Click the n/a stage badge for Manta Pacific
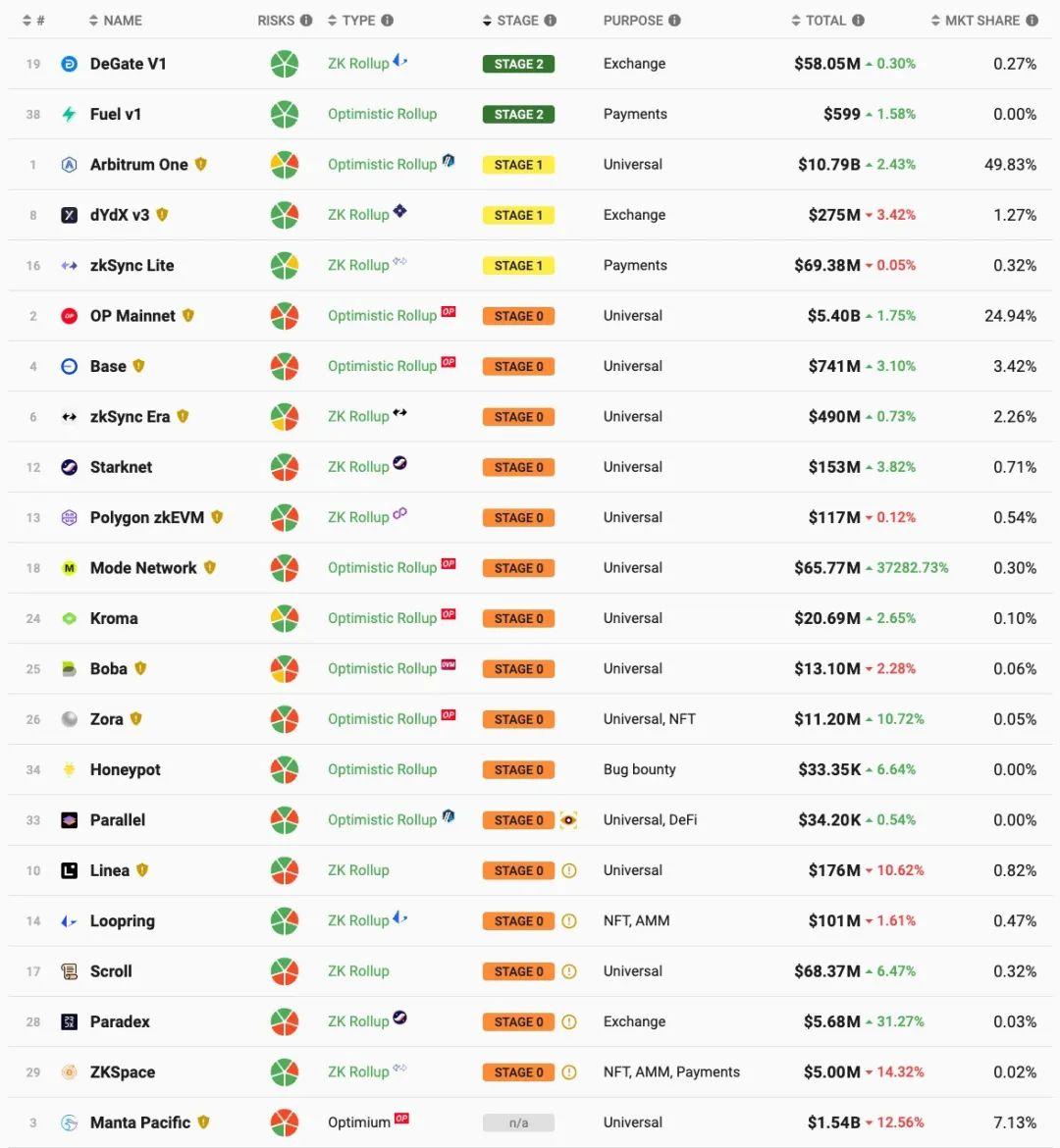1060x1148 pixels. pos(518,1122)
